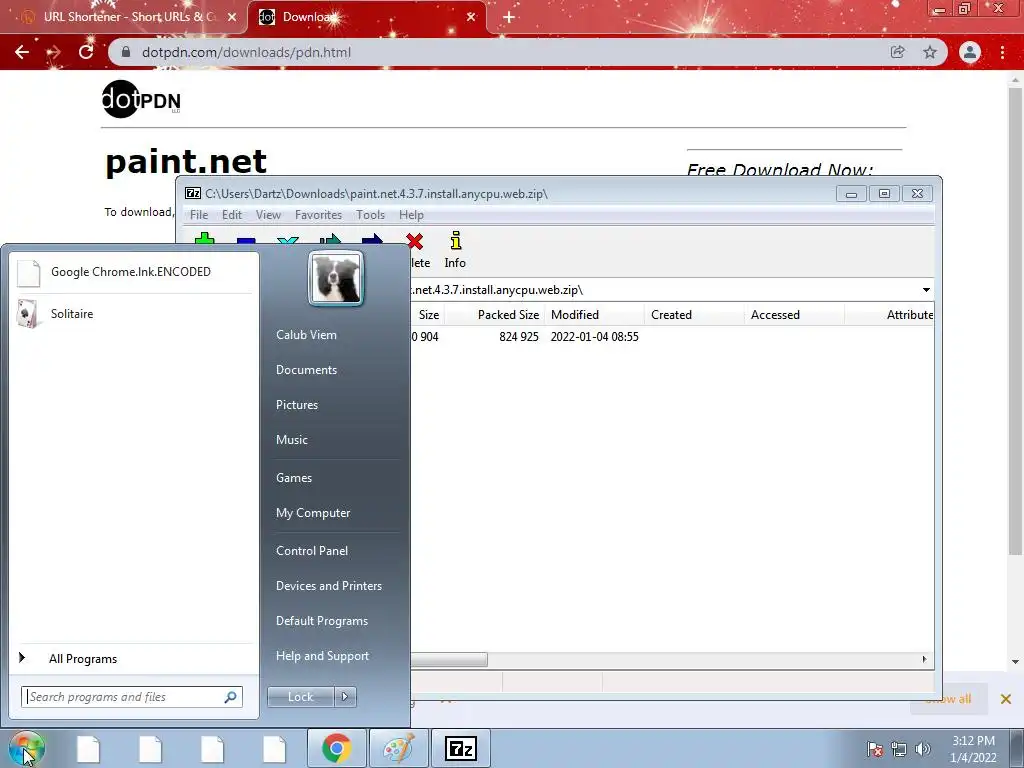Click the user account dog picture
This screenshot has width=1024, height=768.
click(x=336, y=279)
